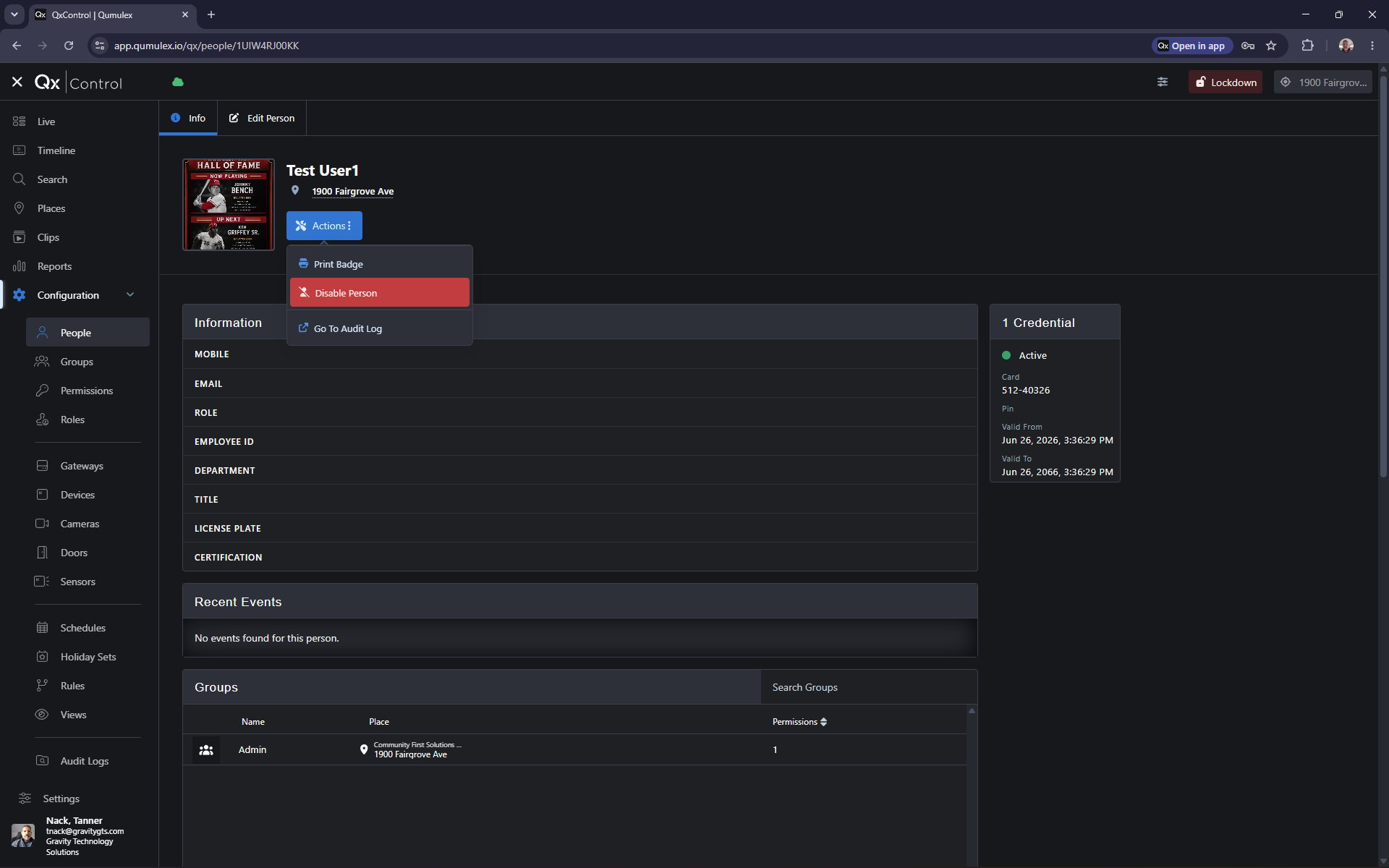
Task: Click the Open in app button
Action: (x=1192, y=46)
